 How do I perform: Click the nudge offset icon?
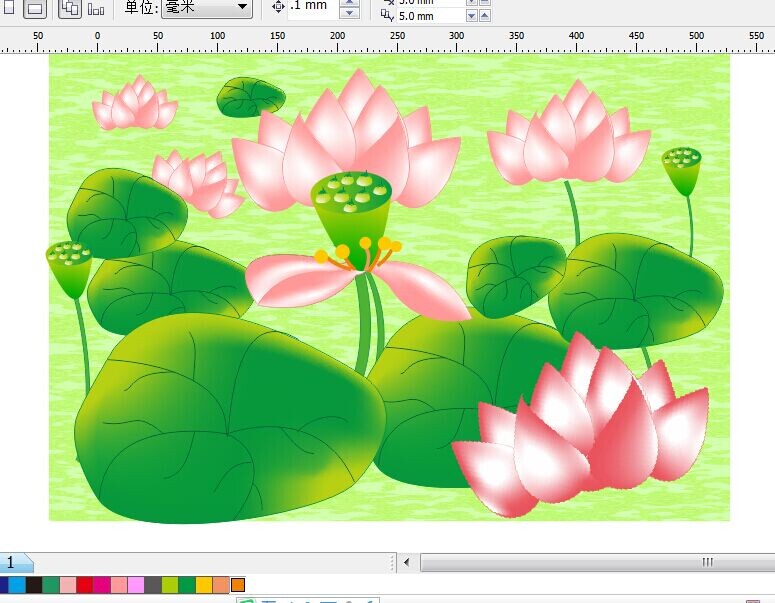278,7
